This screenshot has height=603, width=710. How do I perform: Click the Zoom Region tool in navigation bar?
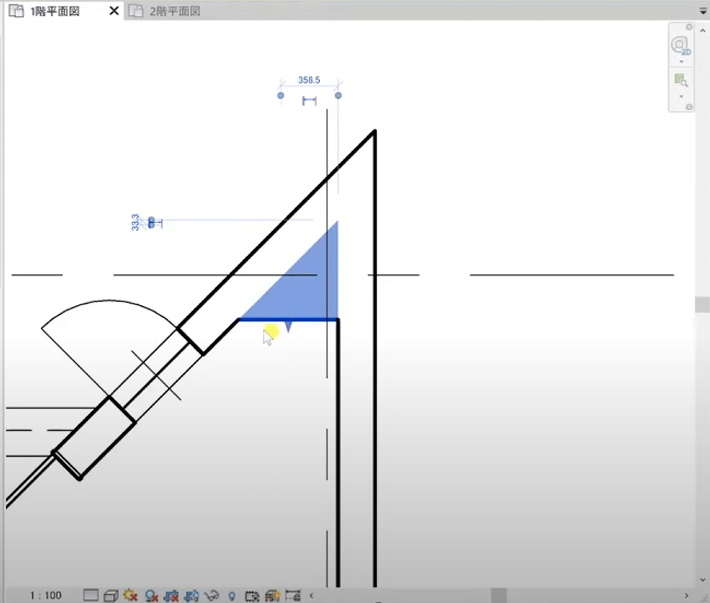coord(681,80)
